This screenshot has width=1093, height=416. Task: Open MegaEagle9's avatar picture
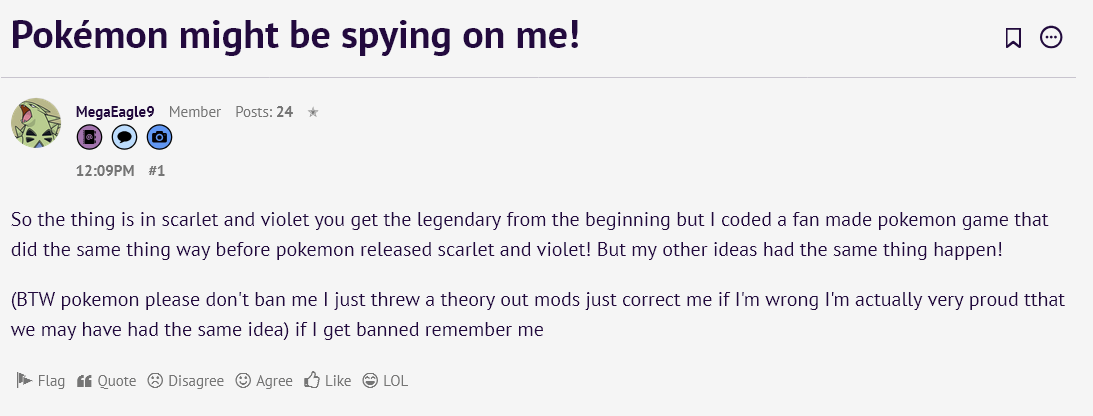tap(36, 123)
